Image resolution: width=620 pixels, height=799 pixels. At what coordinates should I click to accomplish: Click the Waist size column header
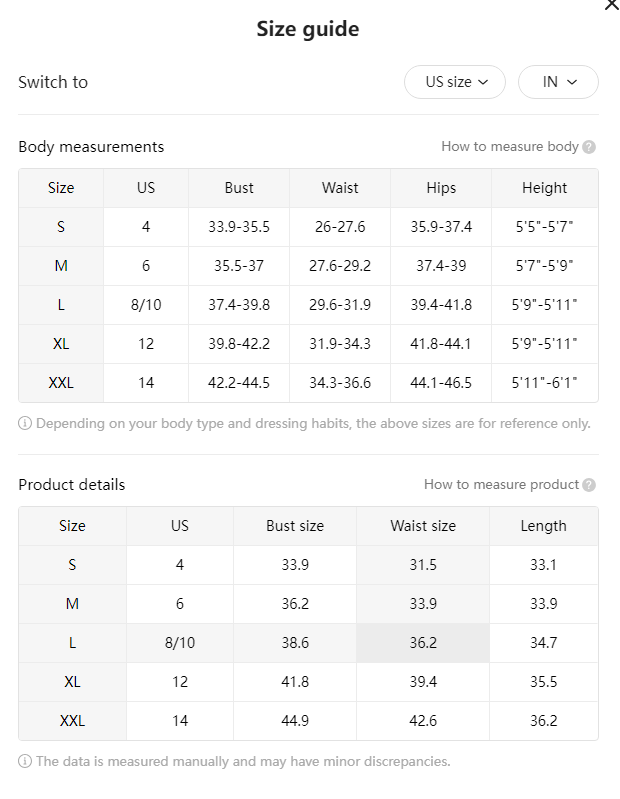tap(423, 526)
